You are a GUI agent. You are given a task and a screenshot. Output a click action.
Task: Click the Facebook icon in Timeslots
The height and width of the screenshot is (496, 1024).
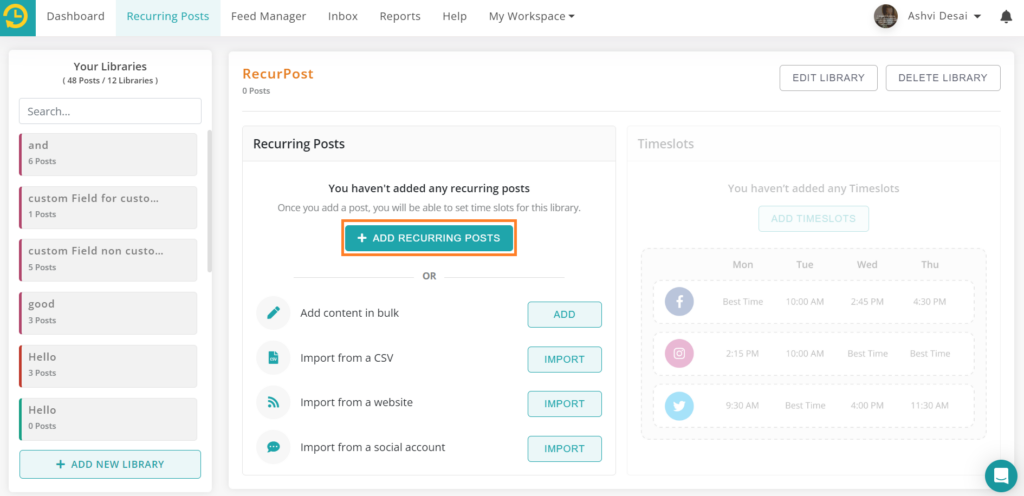click(x=679, y=302)
